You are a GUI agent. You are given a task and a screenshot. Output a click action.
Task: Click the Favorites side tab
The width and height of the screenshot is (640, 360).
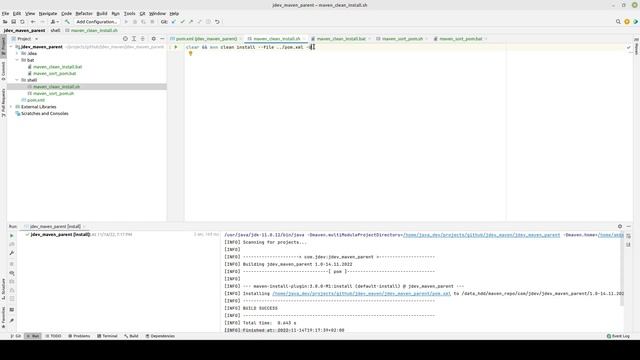pyautogui.click(x=3, y=318)
